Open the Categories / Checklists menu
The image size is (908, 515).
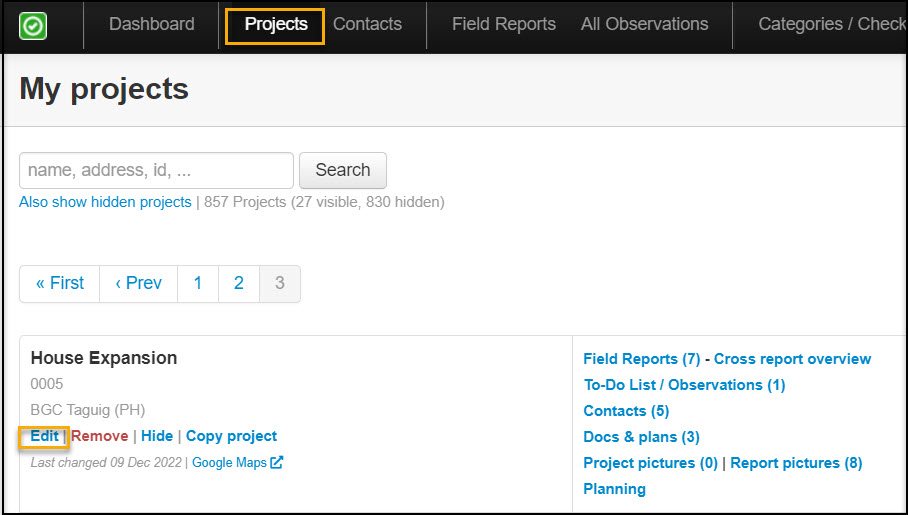coord(832,25)
